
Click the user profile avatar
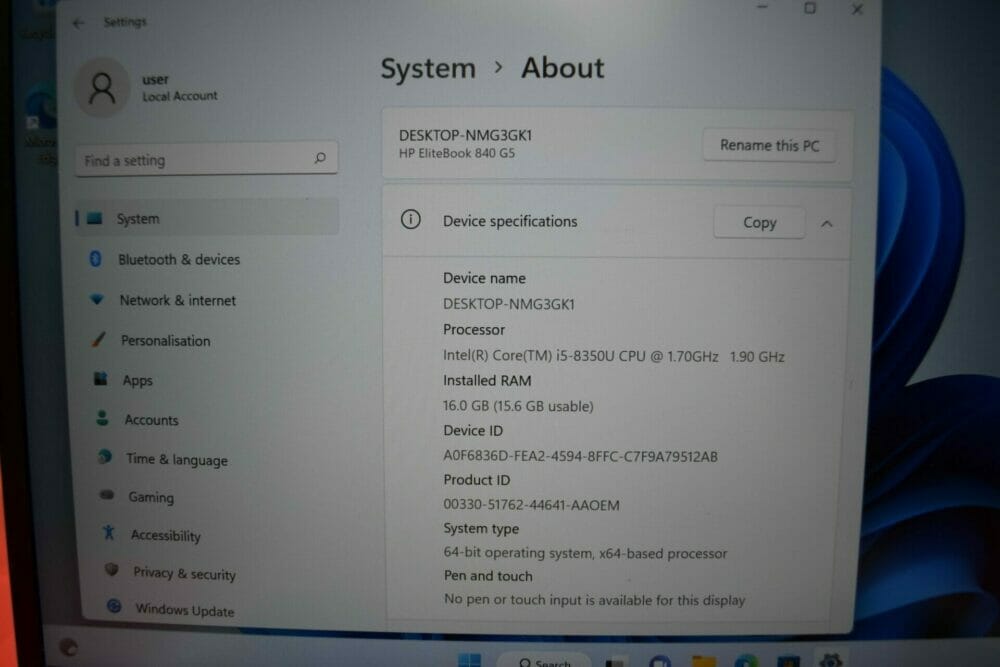[x=101, y=87]
